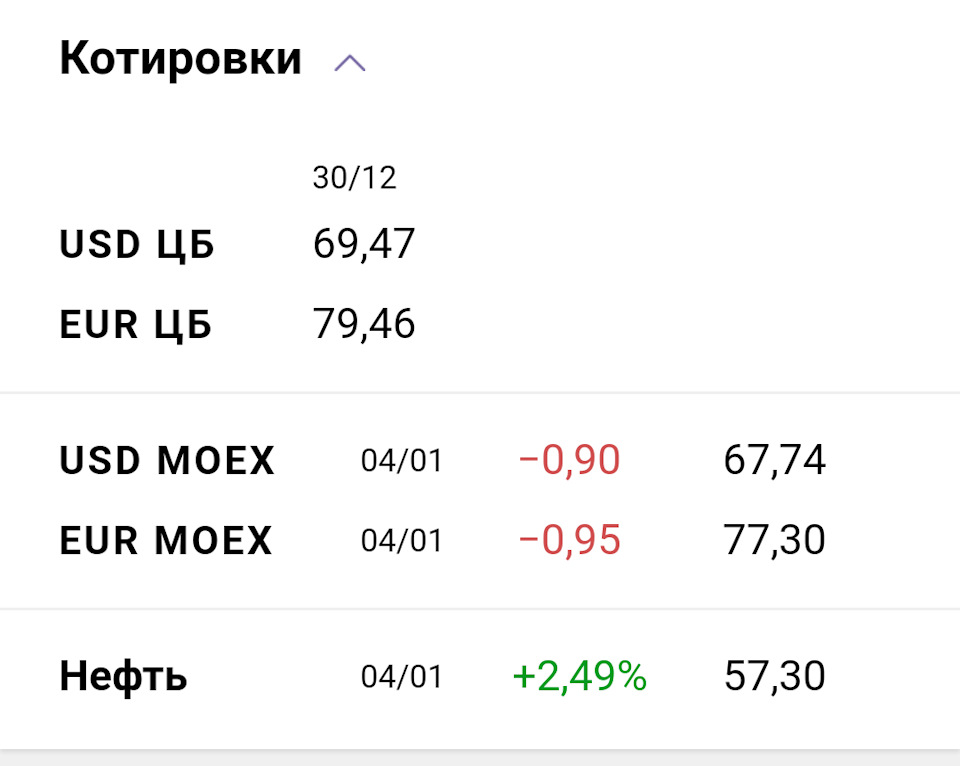
Task: Click the USD MOEX 04/01 date
Action: [x=401, y=461]
